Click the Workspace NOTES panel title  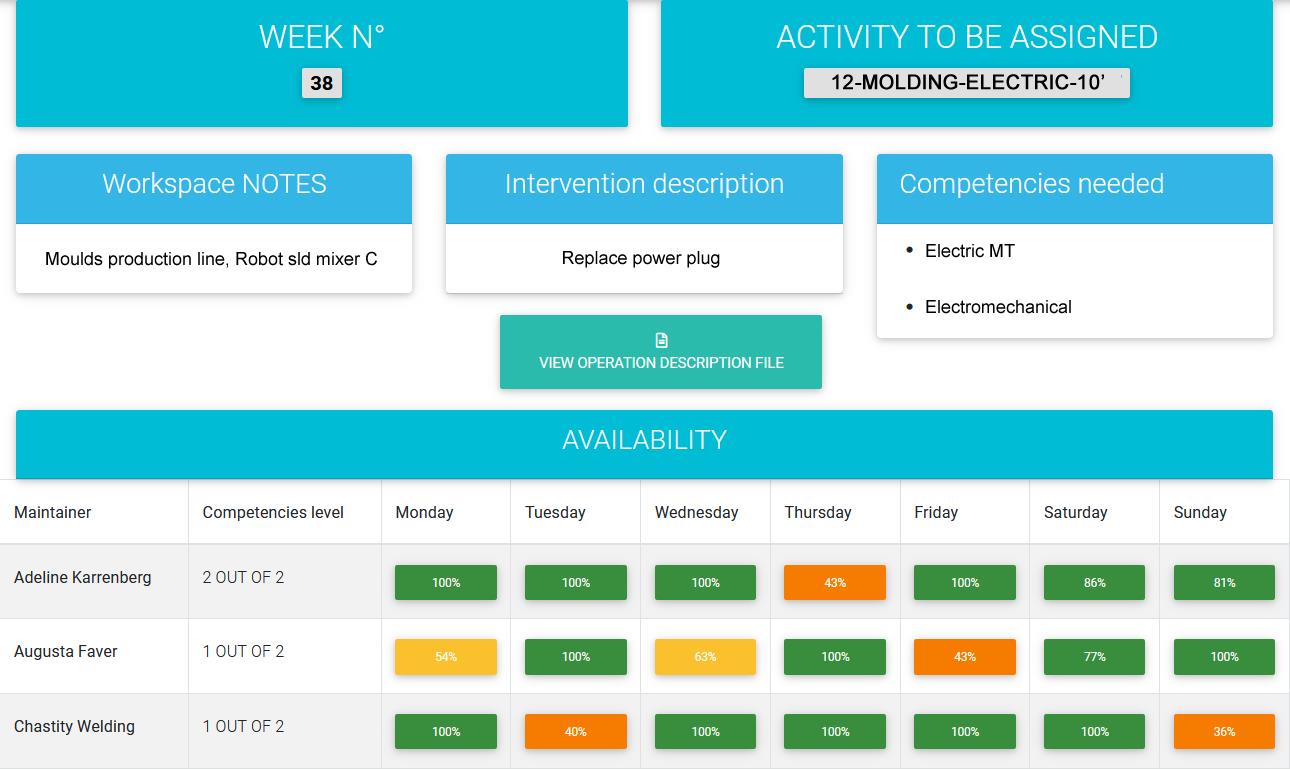213,184
